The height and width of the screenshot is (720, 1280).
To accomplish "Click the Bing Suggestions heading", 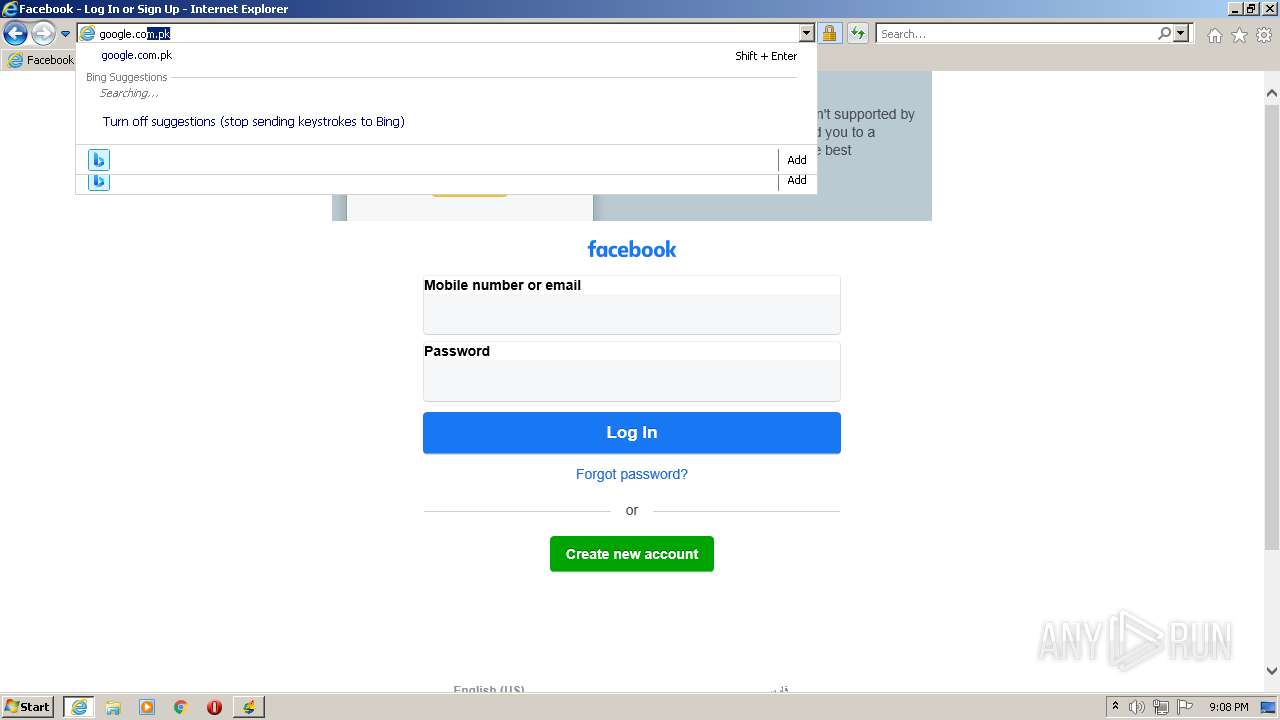I will point(126,77).
